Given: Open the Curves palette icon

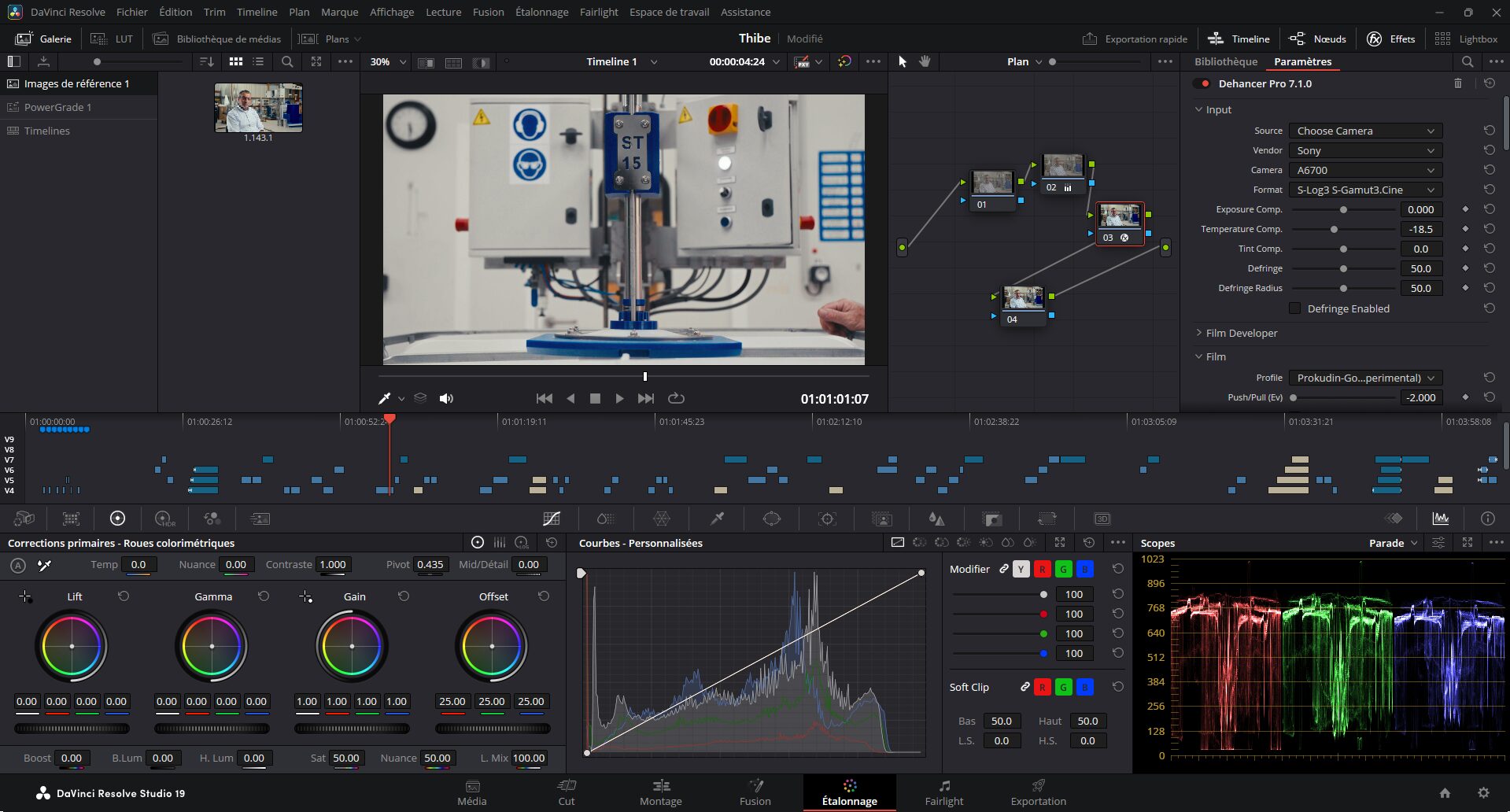Looking at the screenshot, I should tap(552, 519).
